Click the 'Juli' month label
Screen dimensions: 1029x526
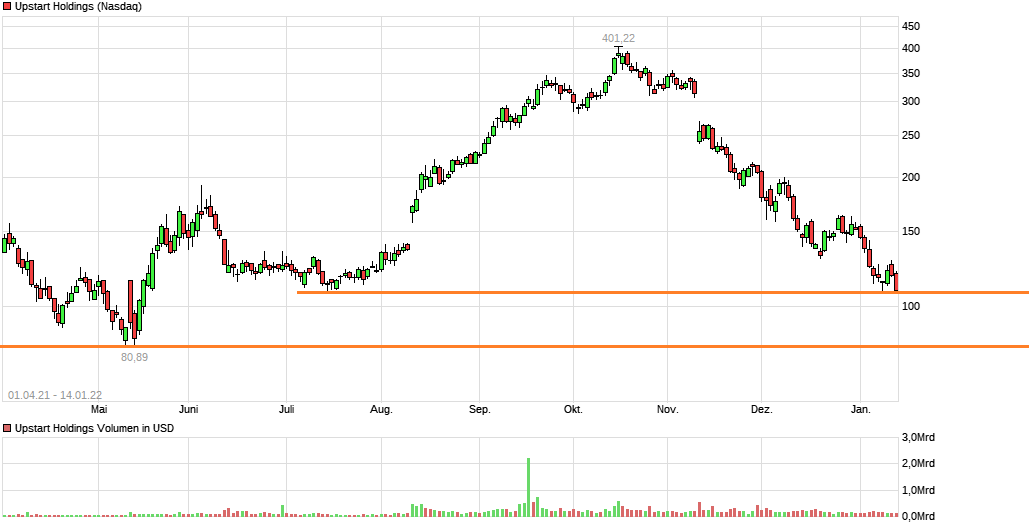[x=286, y=410]
